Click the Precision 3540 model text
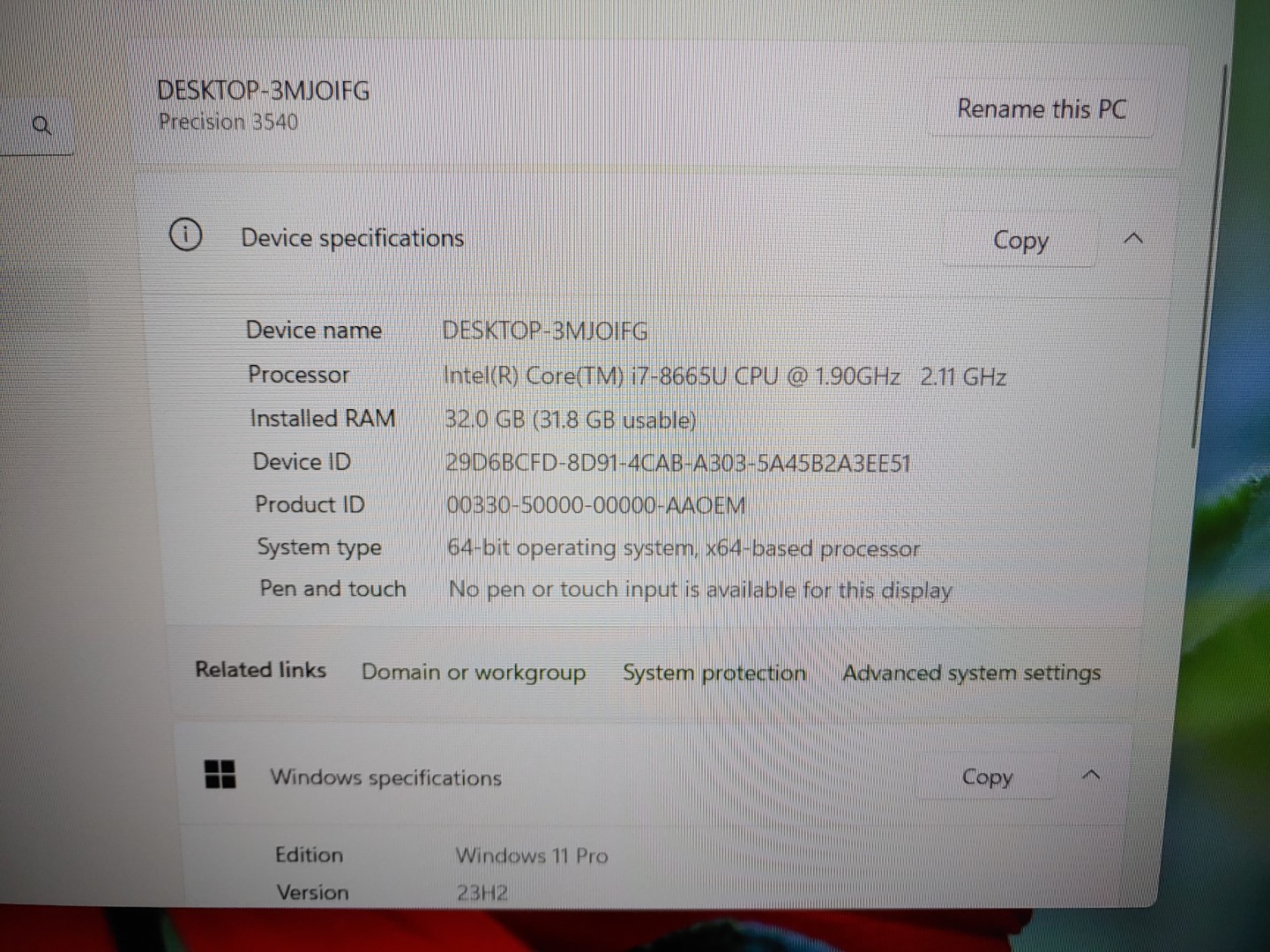The height and width of the screenshot is (952, 1270). point(228,122)
